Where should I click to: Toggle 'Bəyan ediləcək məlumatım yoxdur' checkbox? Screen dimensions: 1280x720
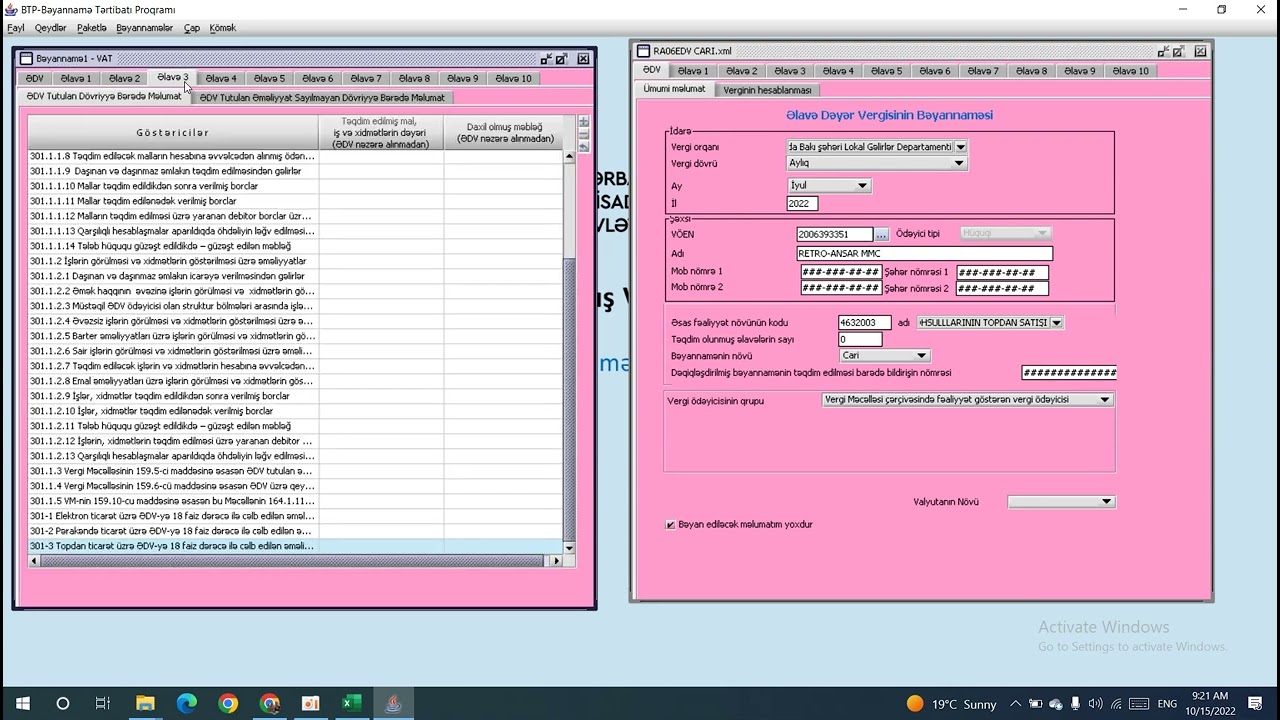click(670, 524)
